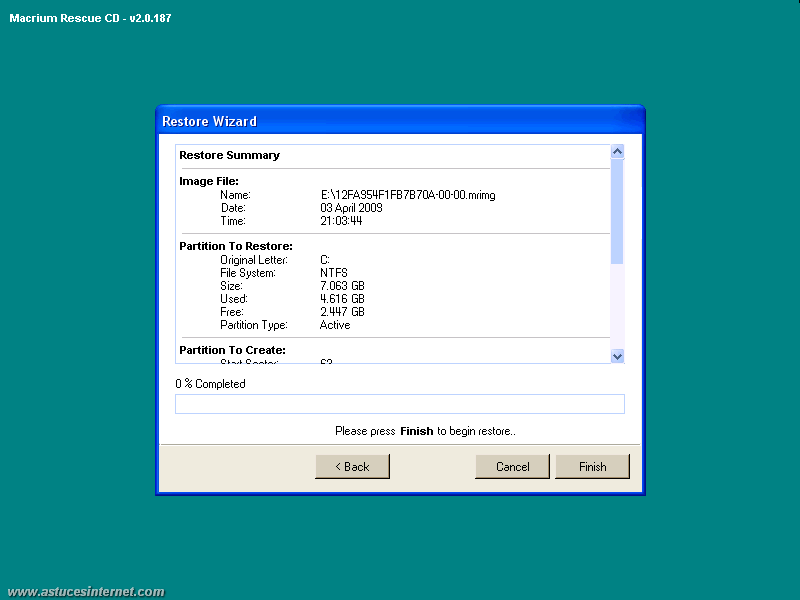This screenshot has width=800, height=600.
Task: Click the used value 4.616 GB
Action: pos(342,299)
